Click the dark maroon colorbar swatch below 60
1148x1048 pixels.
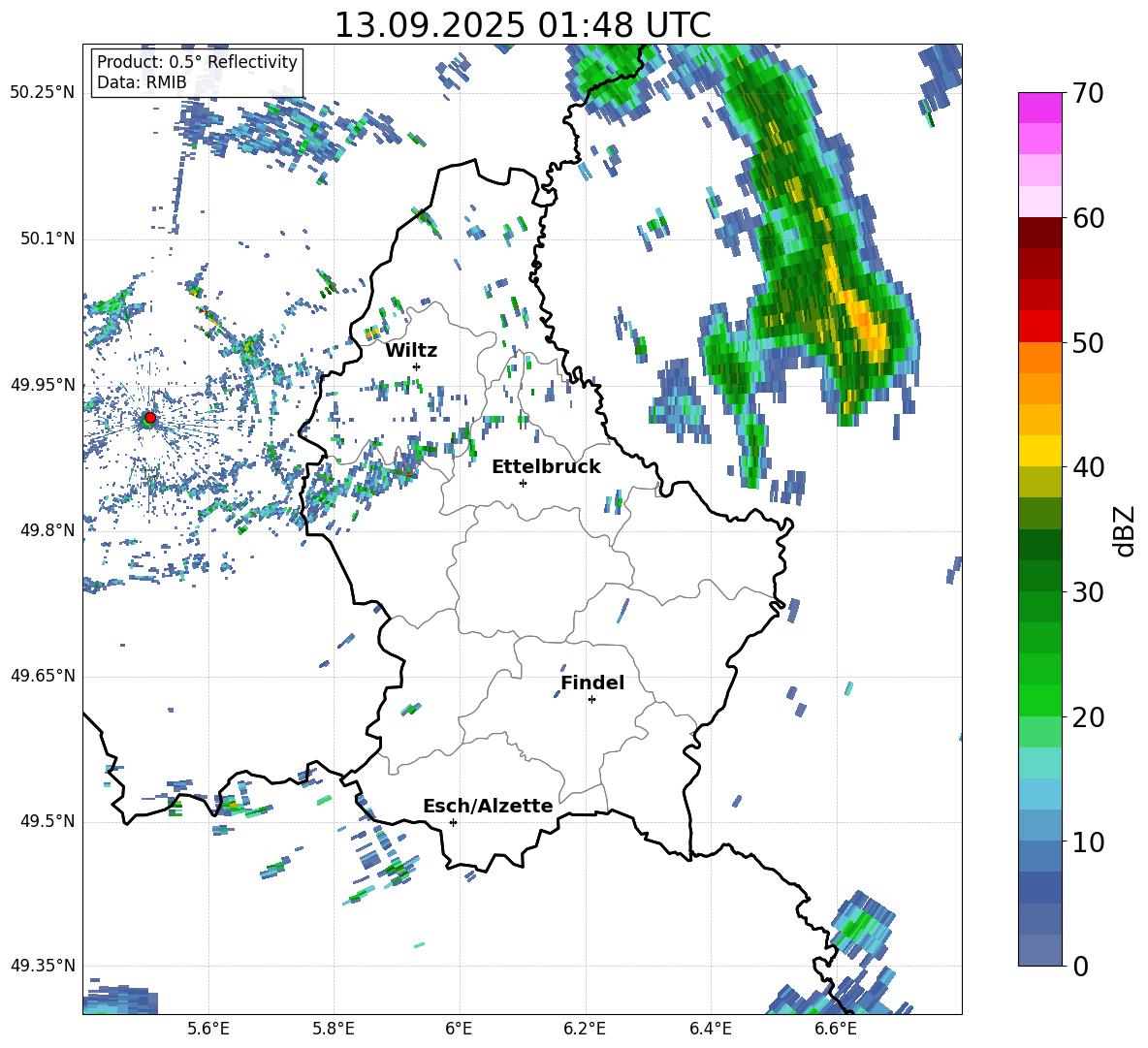1039,233
